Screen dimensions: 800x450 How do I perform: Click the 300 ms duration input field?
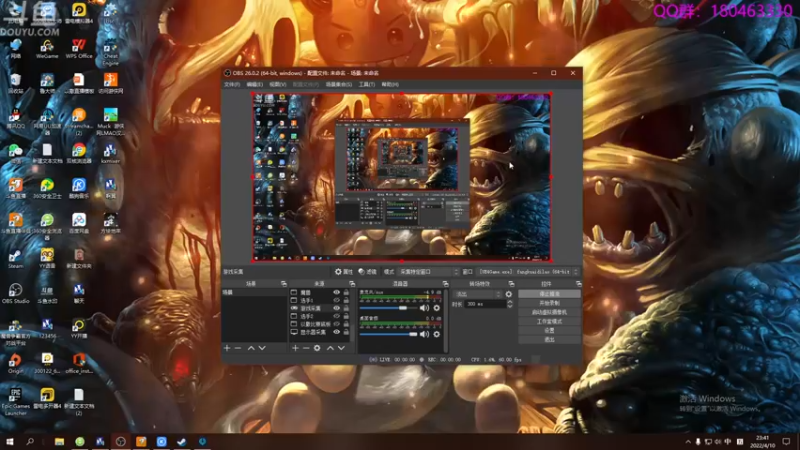485,304
